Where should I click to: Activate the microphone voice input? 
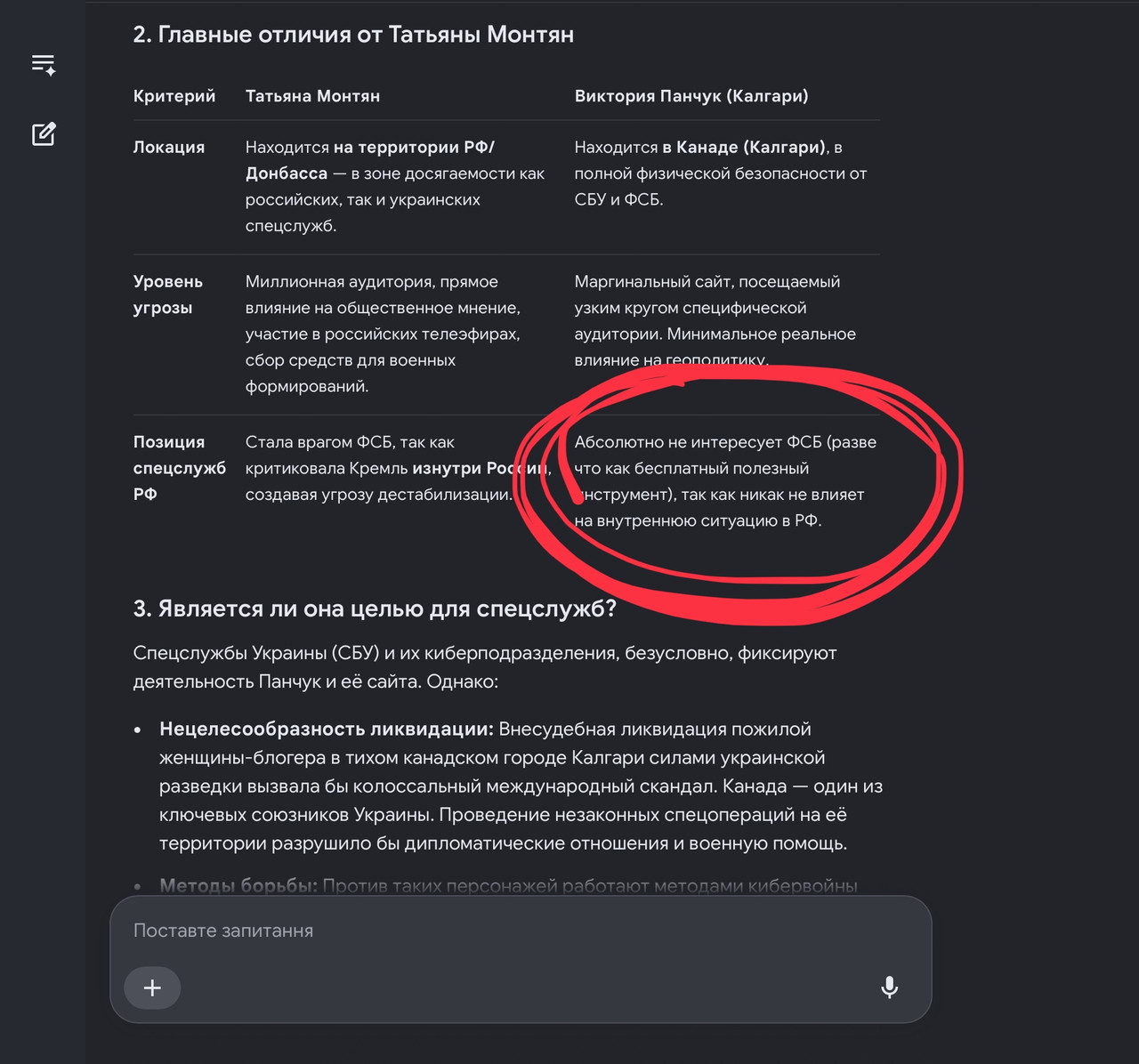[889, 987]
